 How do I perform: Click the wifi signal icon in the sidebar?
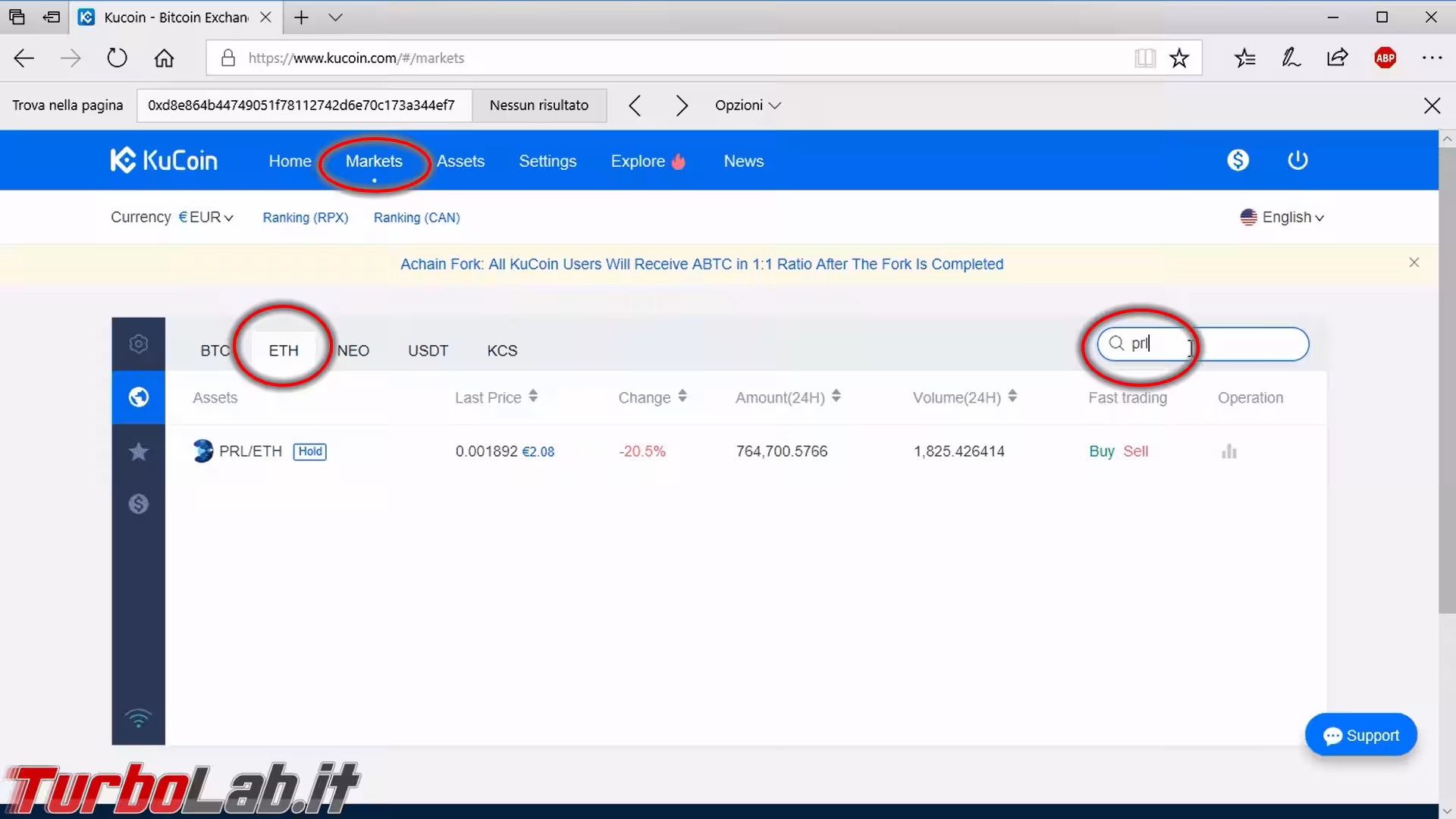(138, 717)
